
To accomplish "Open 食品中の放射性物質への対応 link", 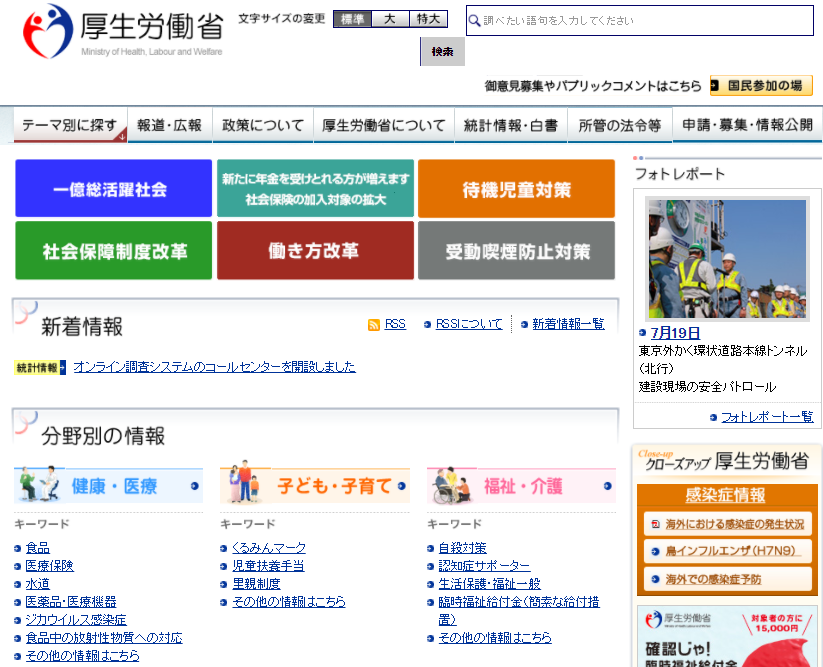I will coord(104,638).
